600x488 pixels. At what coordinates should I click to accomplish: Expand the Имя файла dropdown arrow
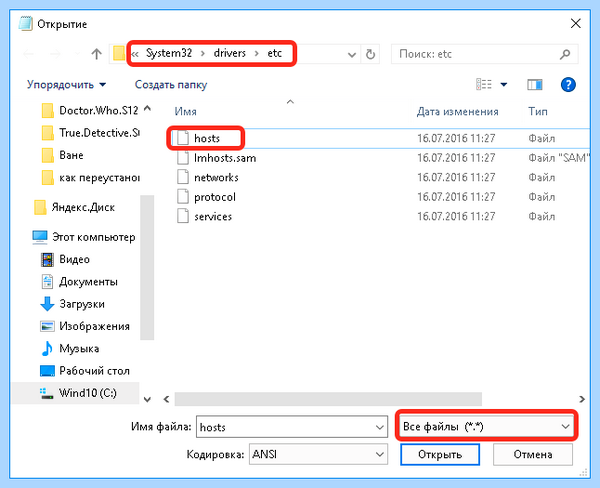[380, 427]
